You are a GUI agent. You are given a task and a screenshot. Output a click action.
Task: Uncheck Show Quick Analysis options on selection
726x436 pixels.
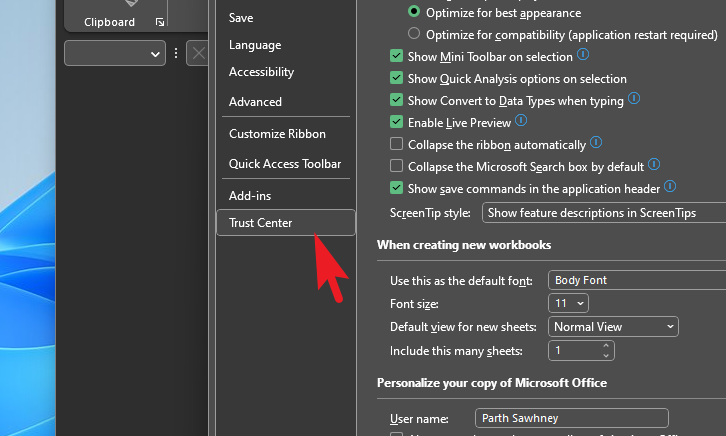pyautogui.click(x=396, y=78)
